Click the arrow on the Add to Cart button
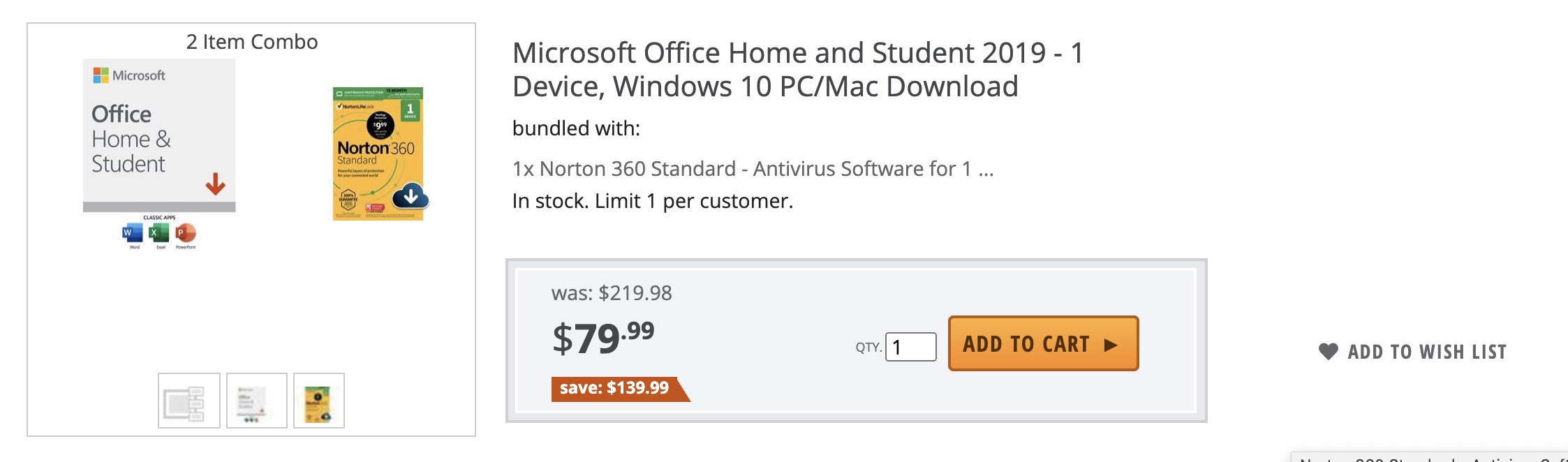 click(x=1111, y=345)
